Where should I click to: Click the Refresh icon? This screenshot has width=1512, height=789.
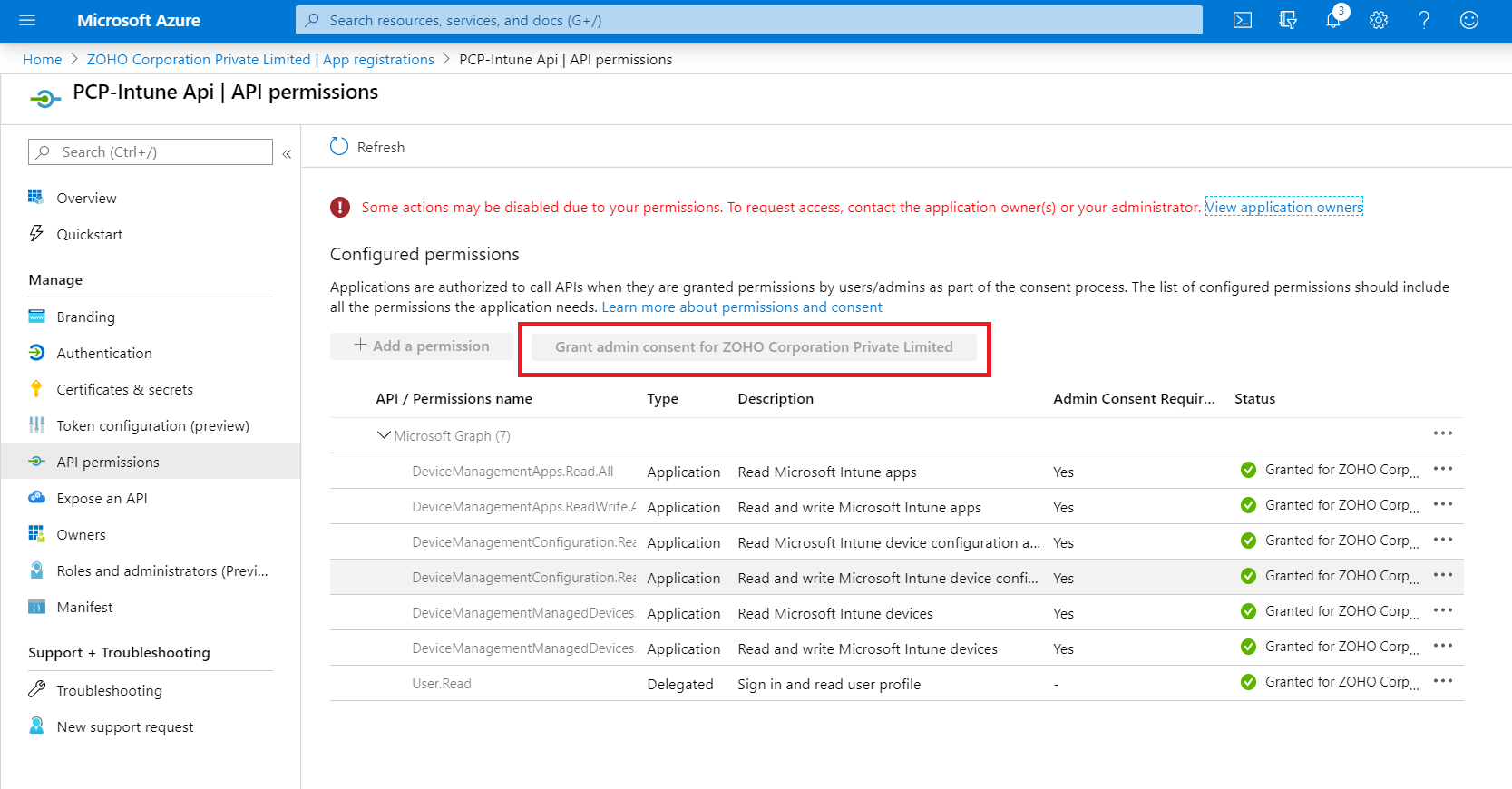[x=339, y=147]
